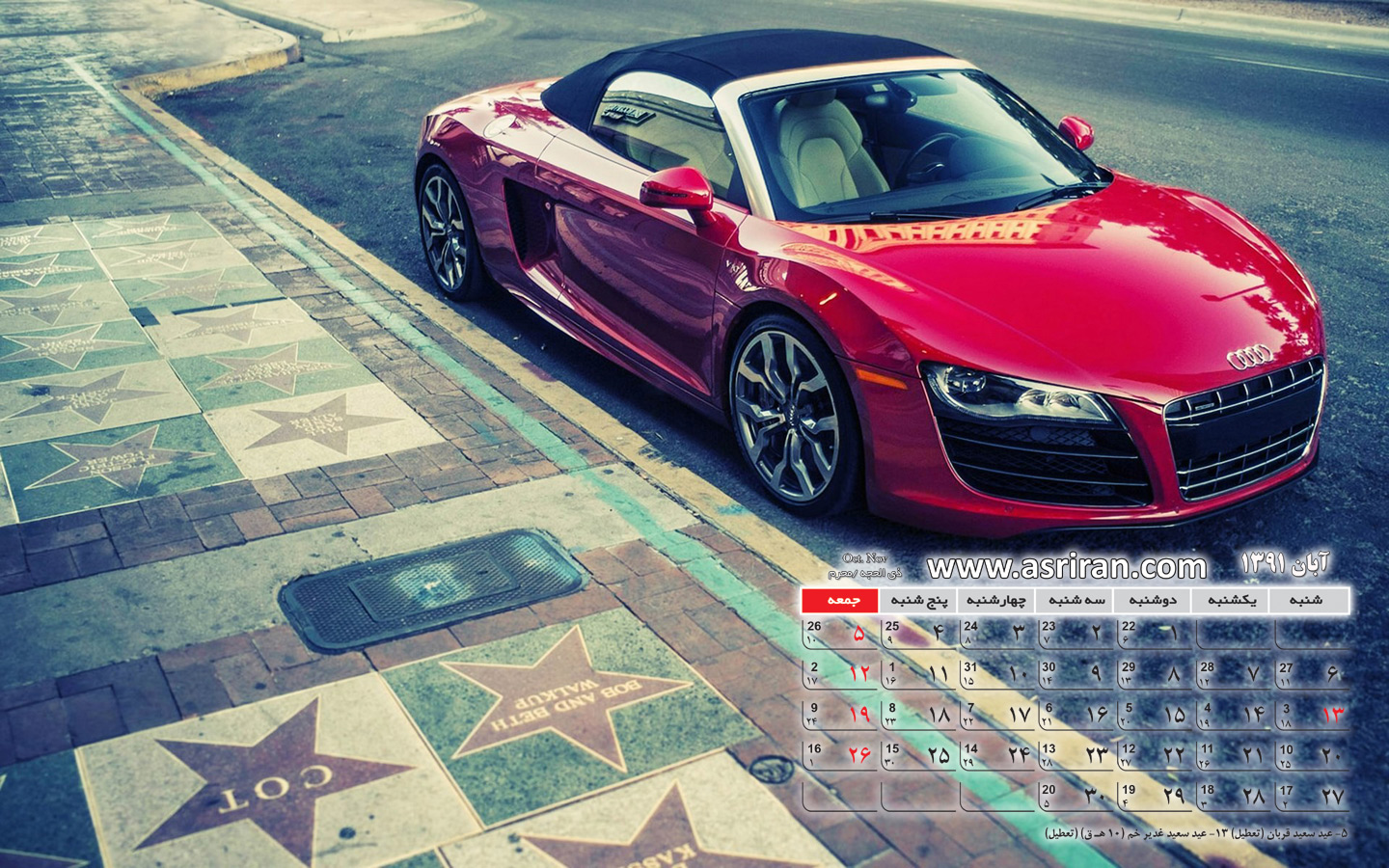The height and width of the screenshot is (868, 1389).
Task: Click calendar day ۱۶ (Gregorian 6)
Action: pyautogui.click(x=1077, y=715)
